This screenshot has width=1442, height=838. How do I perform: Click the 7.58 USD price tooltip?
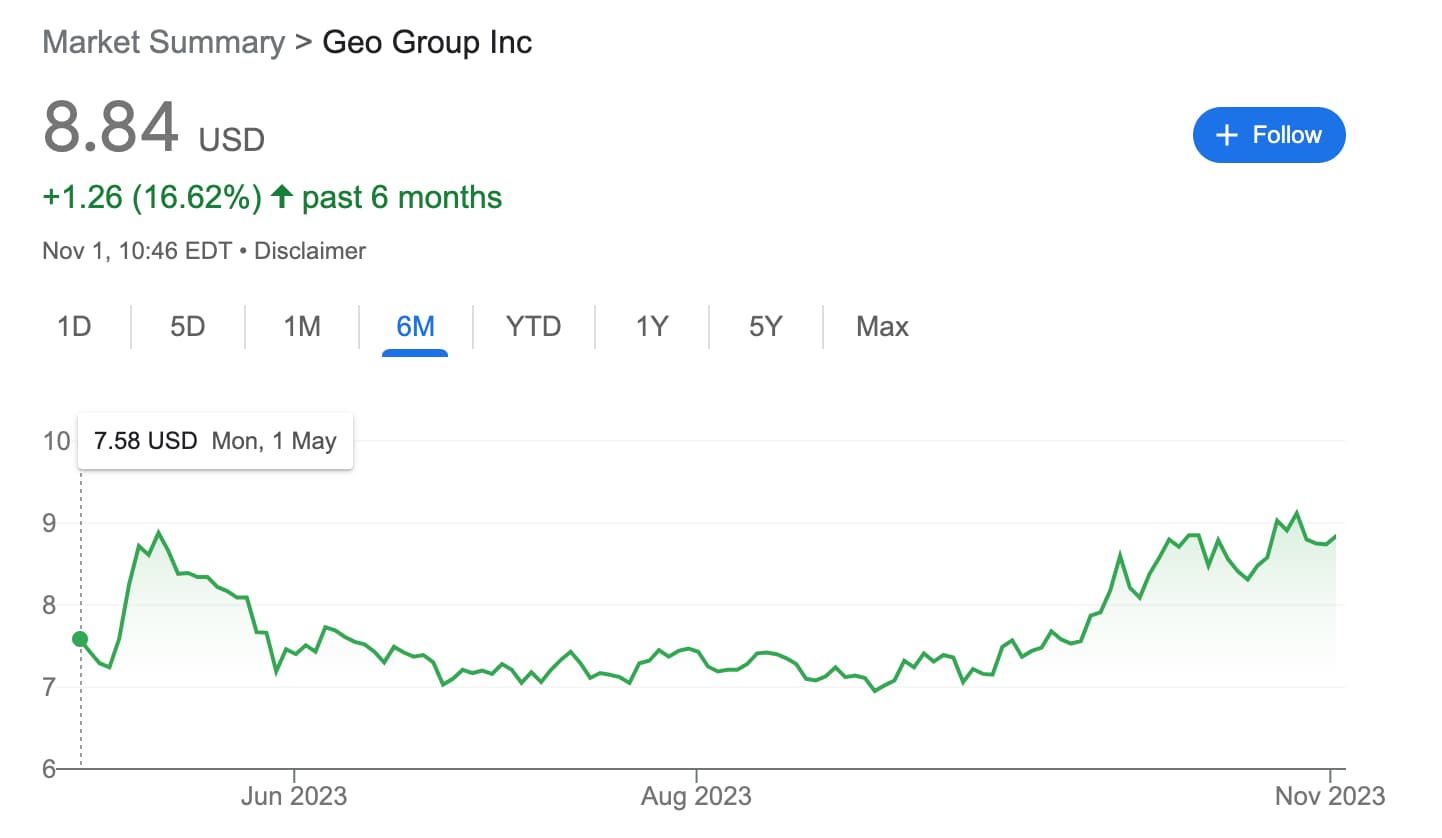(215, 441)
